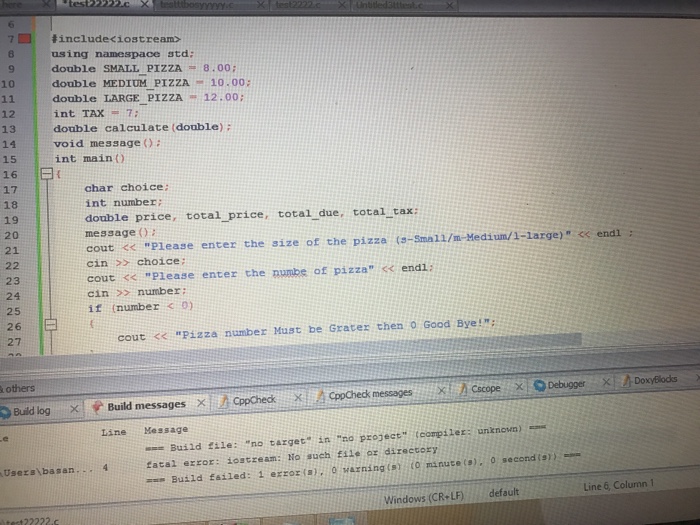Open the CppCheck messages tab

click(370, 394)
